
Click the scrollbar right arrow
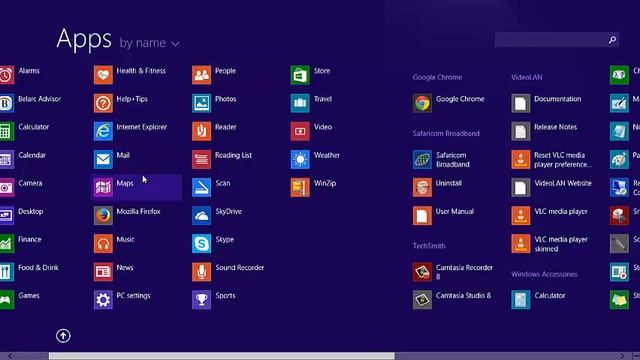(x=622, y=356)
